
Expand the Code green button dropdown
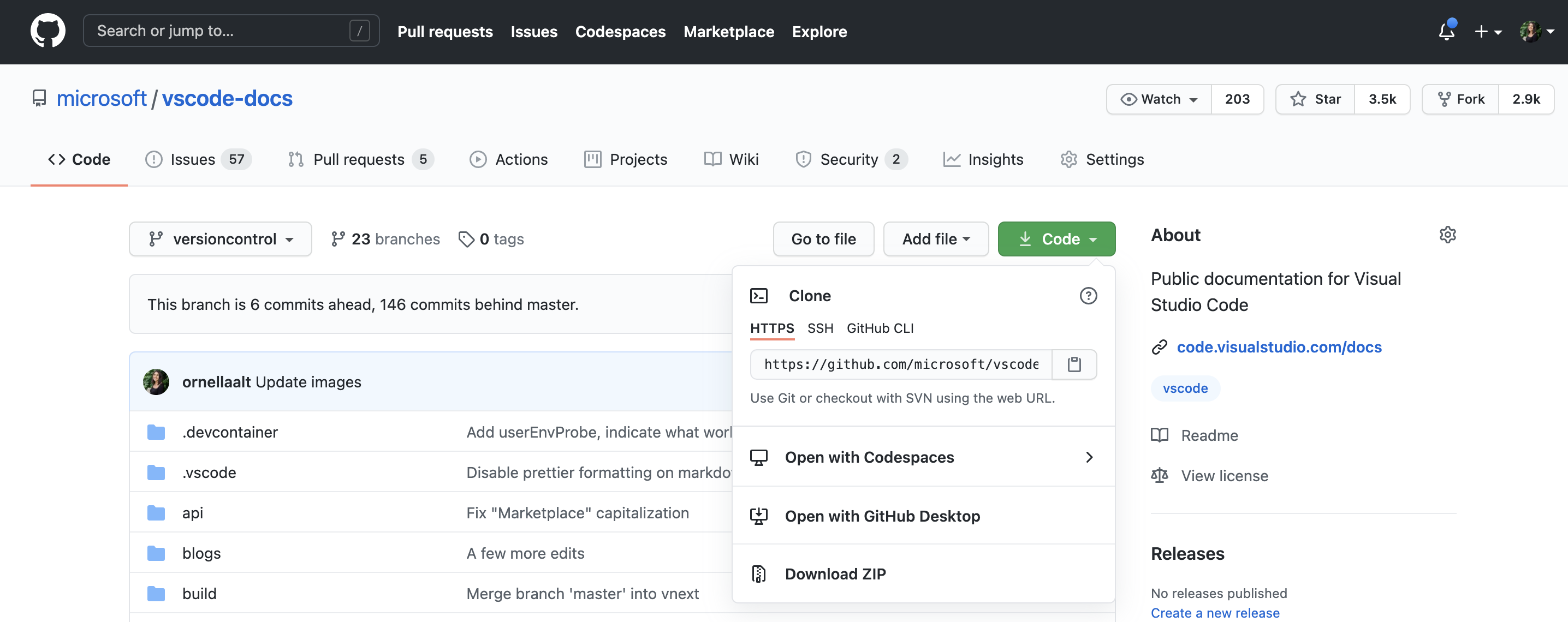click(x=1056, y=238)
